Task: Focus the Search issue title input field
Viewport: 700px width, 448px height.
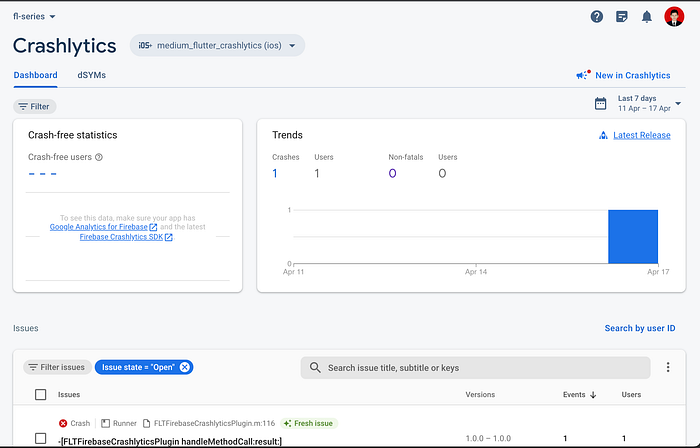Action: pos(475,368)
